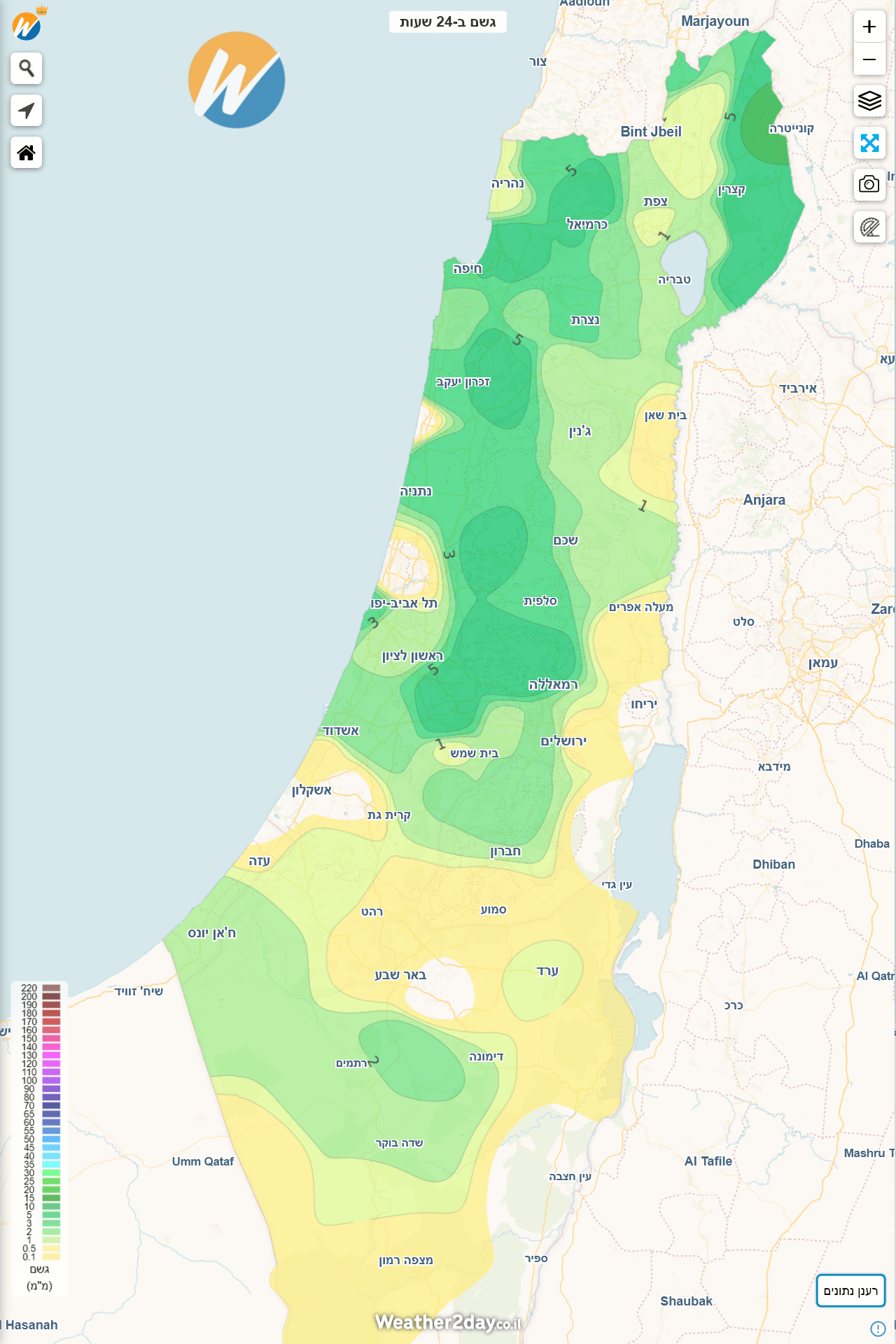Click the large Weather2day W logo
The image size is (896, 1344).
237,80
